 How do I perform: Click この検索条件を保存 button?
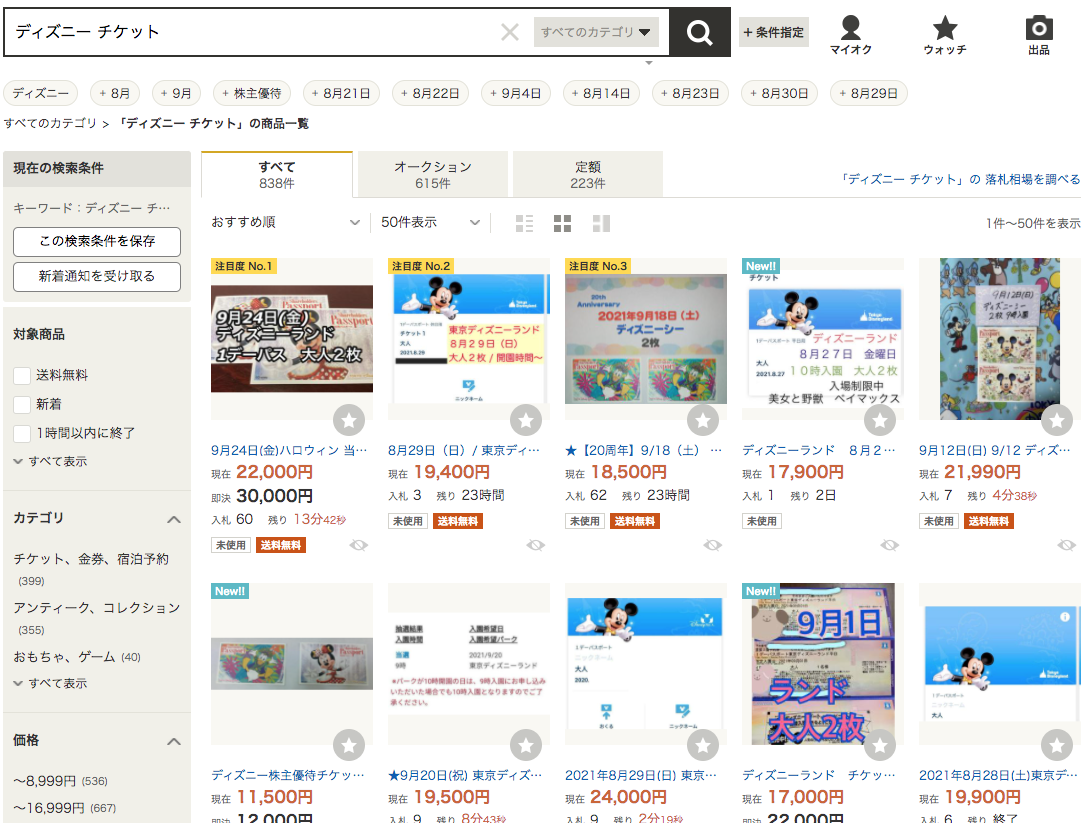(97, 241)
